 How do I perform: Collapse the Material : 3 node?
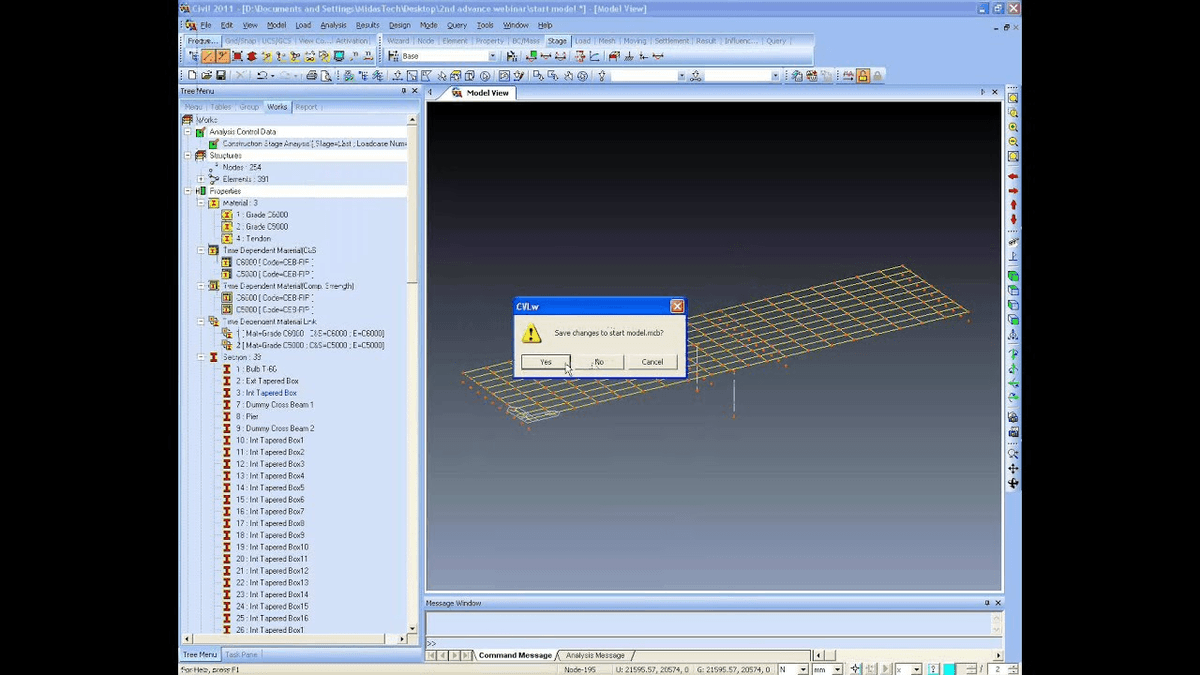[200, 203]
